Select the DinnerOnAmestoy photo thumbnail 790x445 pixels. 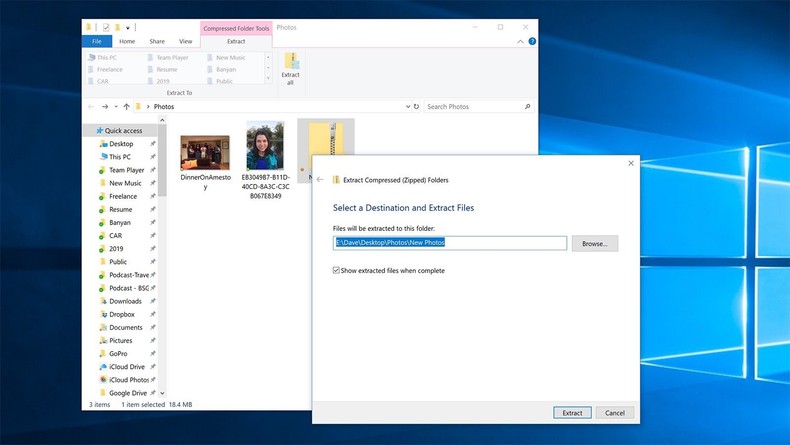[x=205, y=153]
